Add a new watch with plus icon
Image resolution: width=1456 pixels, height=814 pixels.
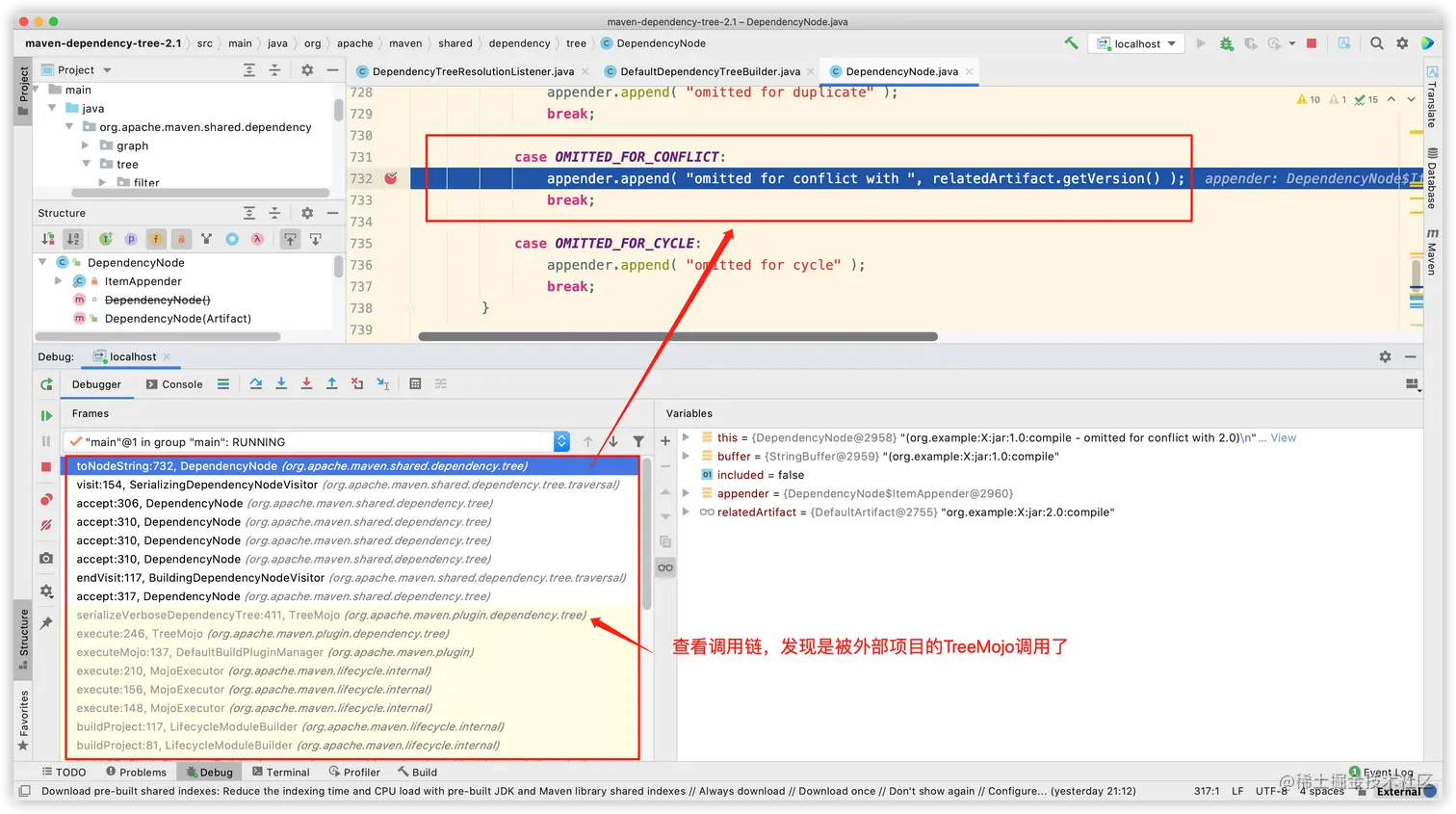point(665,441)
